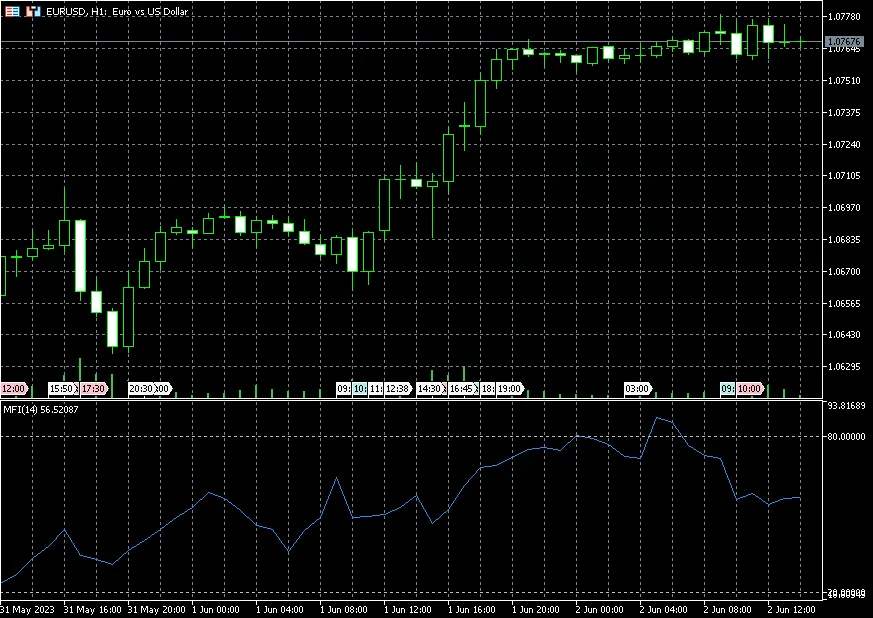The width and height of the screenshot is (873, 618).
Task: Select the 12:38 calendar event flag
Action: tap(398, 388)
